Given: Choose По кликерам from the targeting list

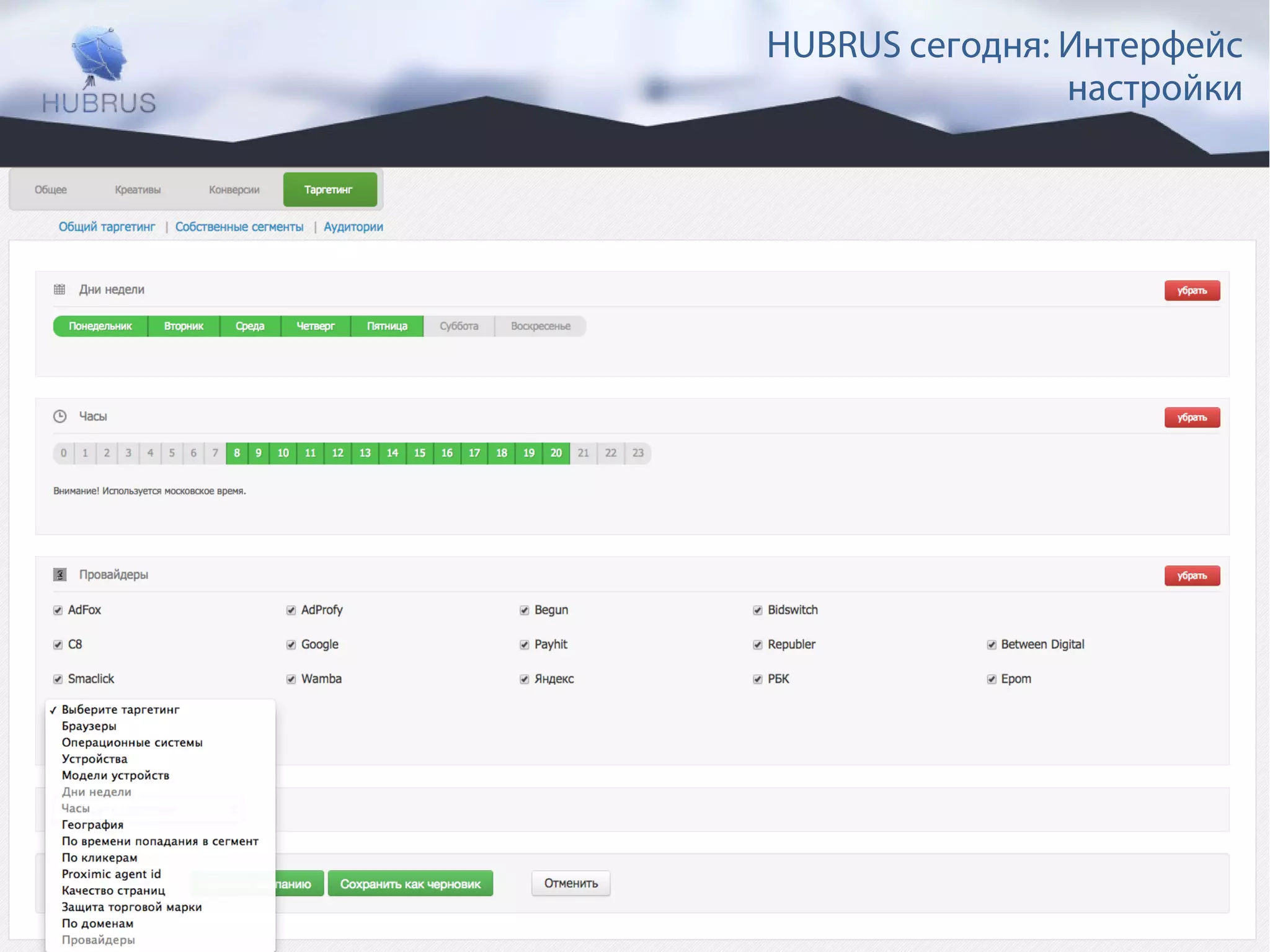Looking at the screenshot, I should pyautogui.click(x=160, y=858).
